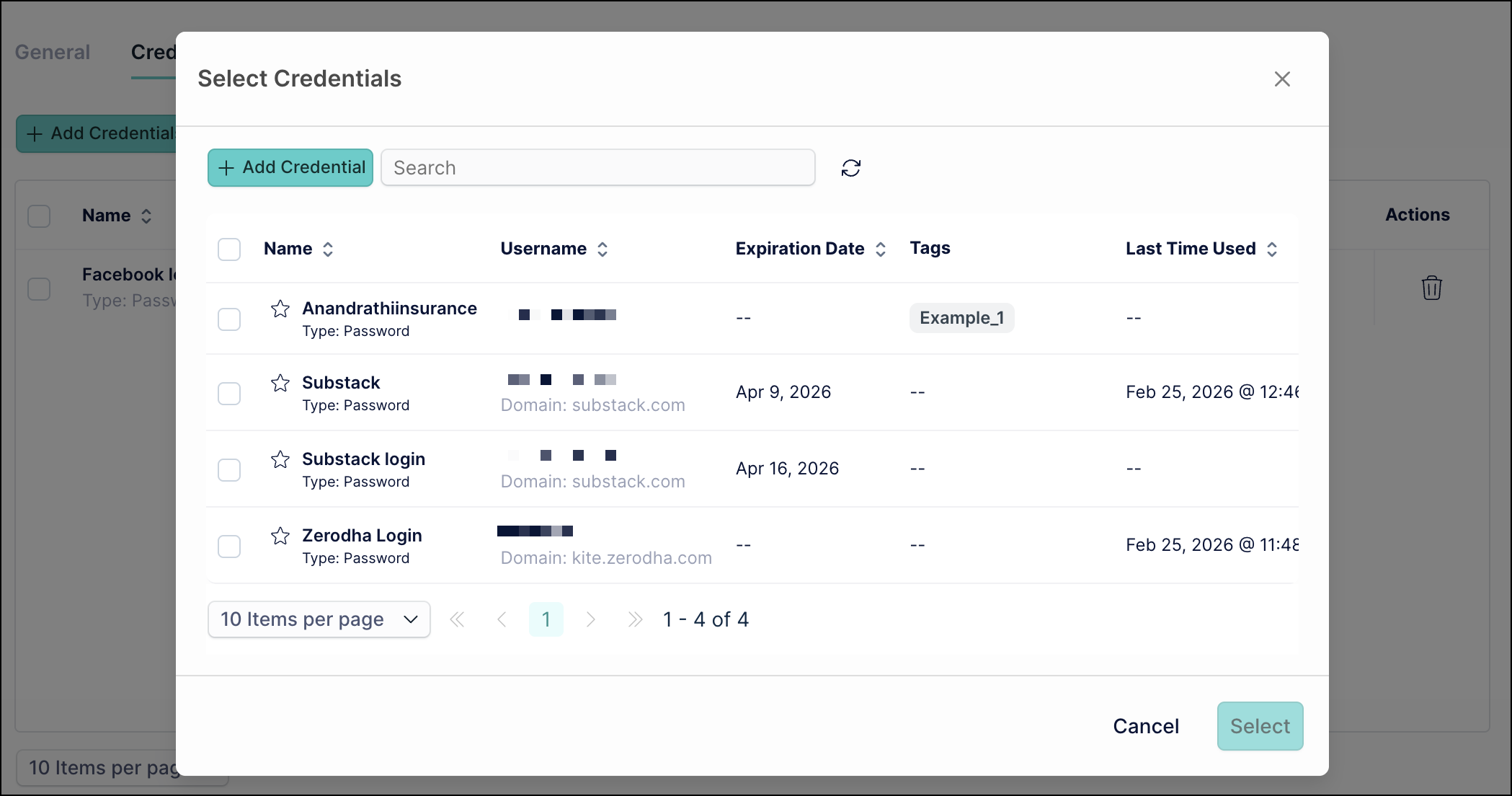Delete the Facebook credential via trash icon
The height and width of the screenshot is (796, 1512).
click(1431, 287)
